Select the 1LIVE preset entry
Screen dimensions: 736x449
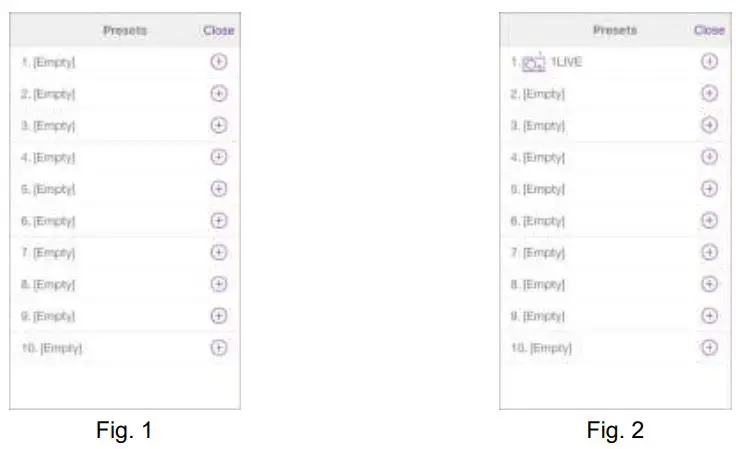566,62
